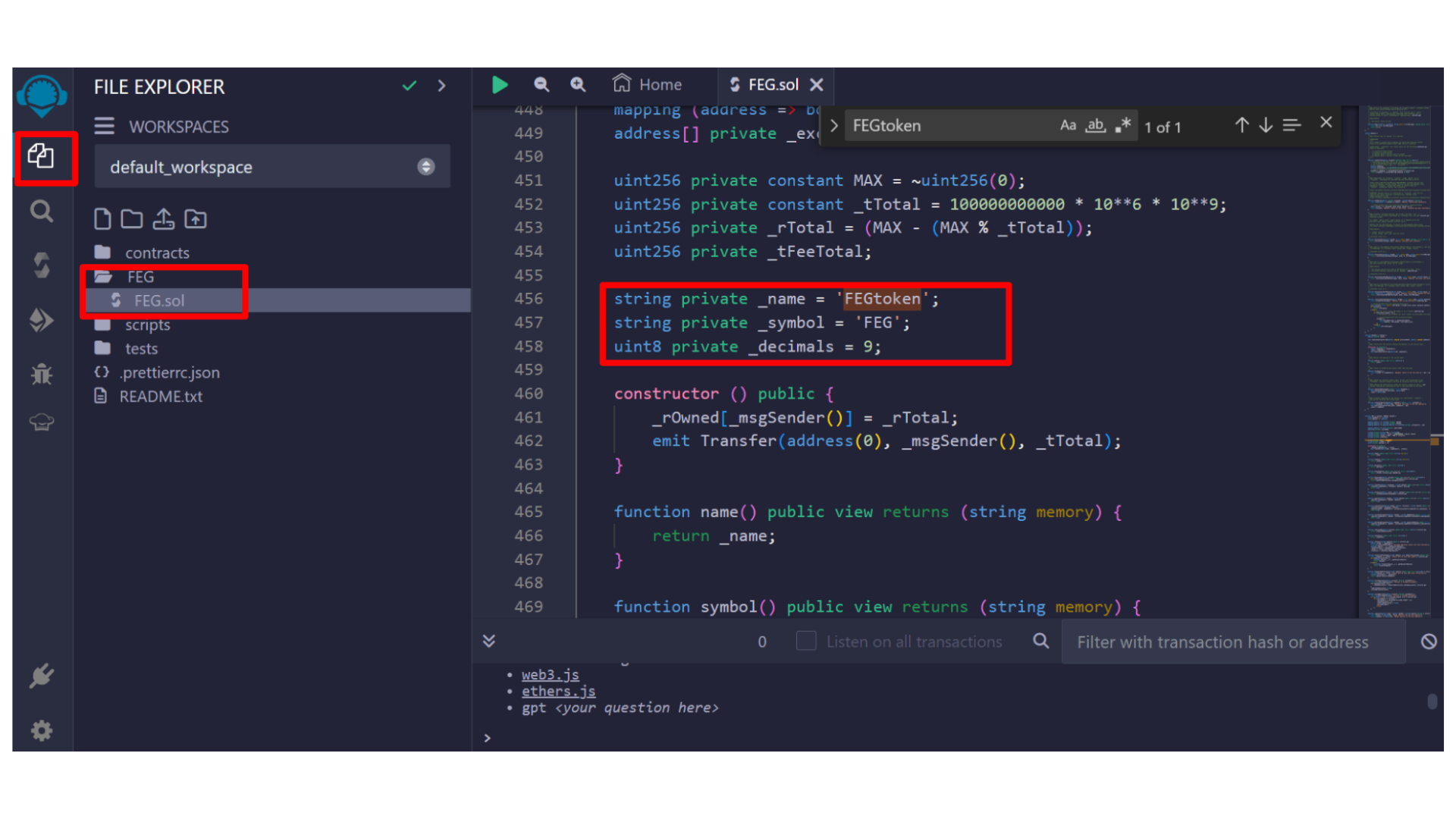This screenshot has width=1456, height=819.
Task: Open the Plugin manager plug icon
Action: (x=42, y=675)
